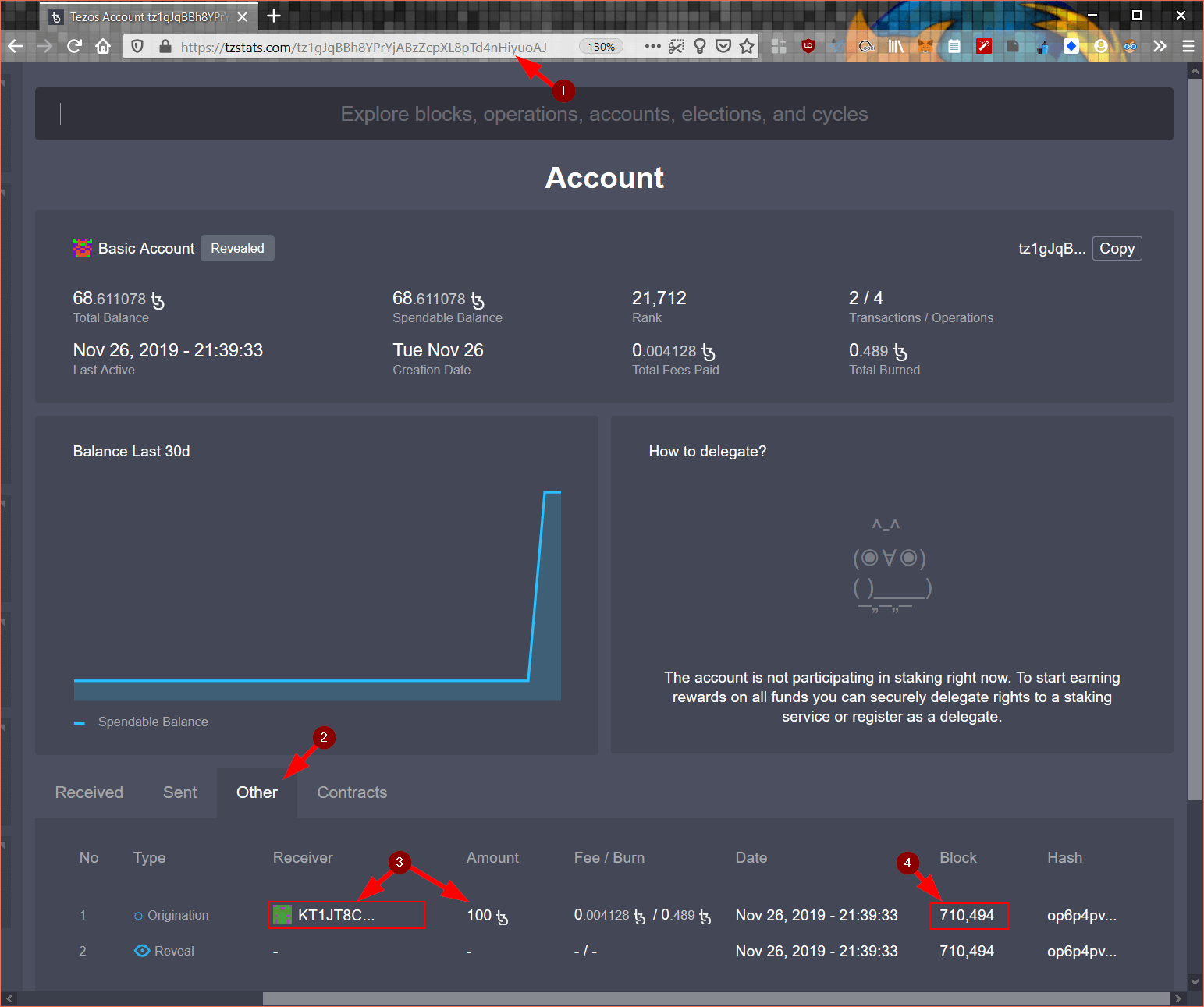Click the scroll right arrow
Image resolution: width=1204 pixels, height=1007 pixels.
[1178, 998]
